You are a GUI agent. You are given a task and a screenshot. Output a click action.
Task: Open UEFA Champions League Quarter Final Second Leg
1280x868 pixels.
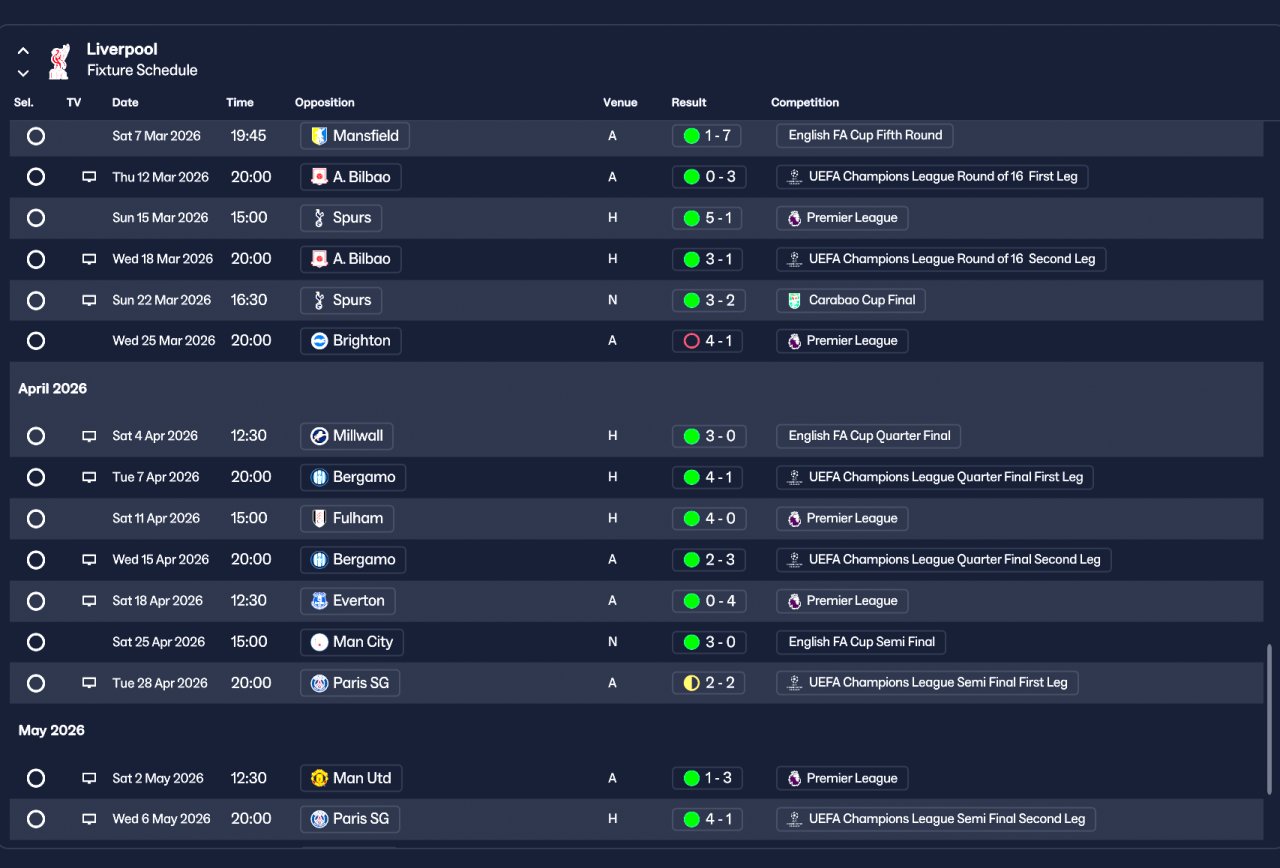944,560
